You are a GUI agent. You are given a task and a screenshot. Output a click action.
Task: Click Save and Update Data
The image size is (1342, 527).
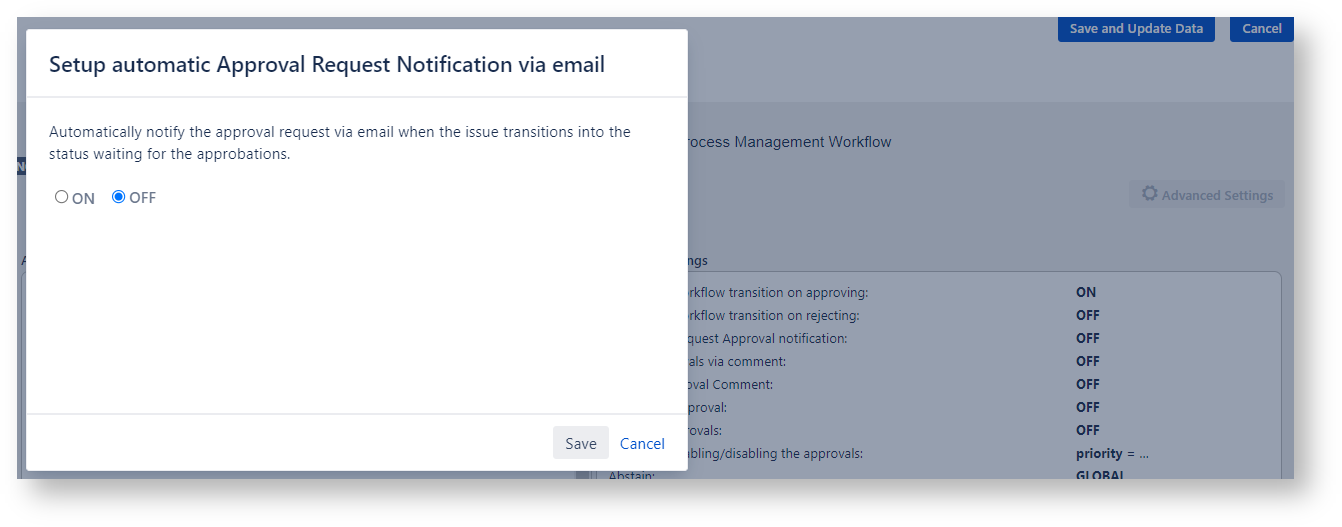point(1136,29)
